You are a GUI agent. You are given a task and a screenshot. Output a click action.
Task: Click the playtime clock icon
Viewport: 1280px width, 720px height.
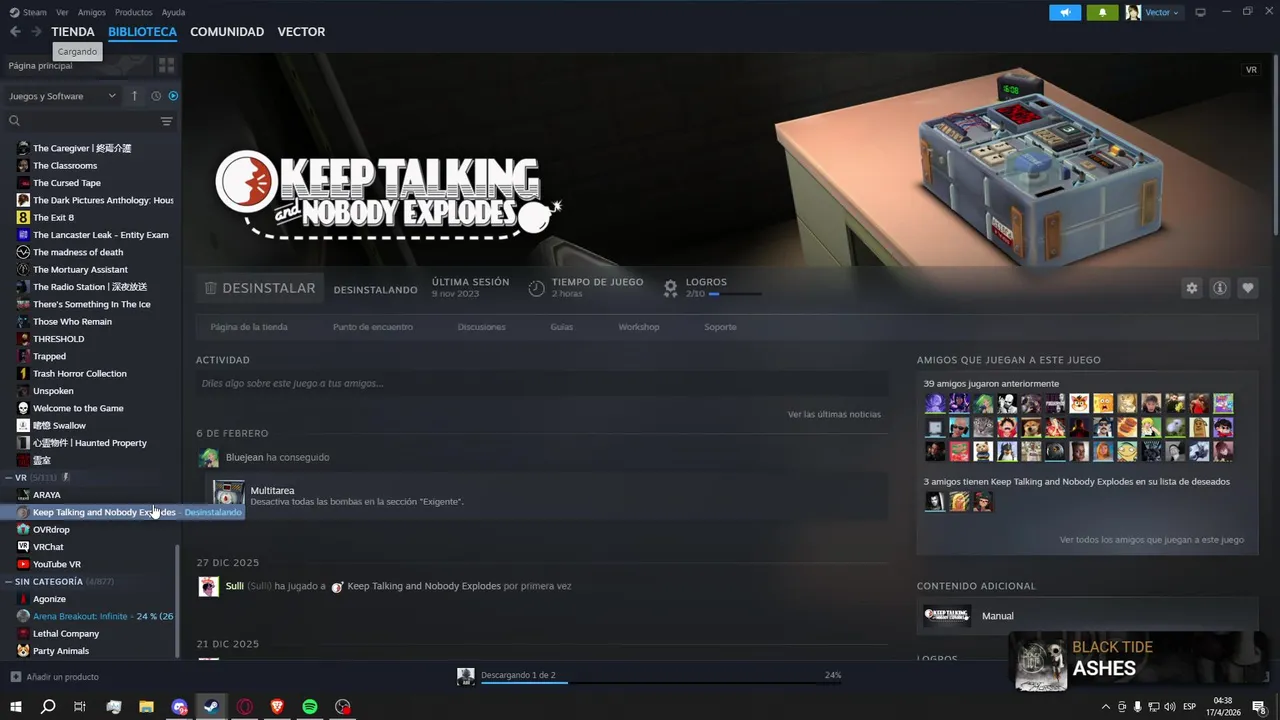click(x=537, y=288)
